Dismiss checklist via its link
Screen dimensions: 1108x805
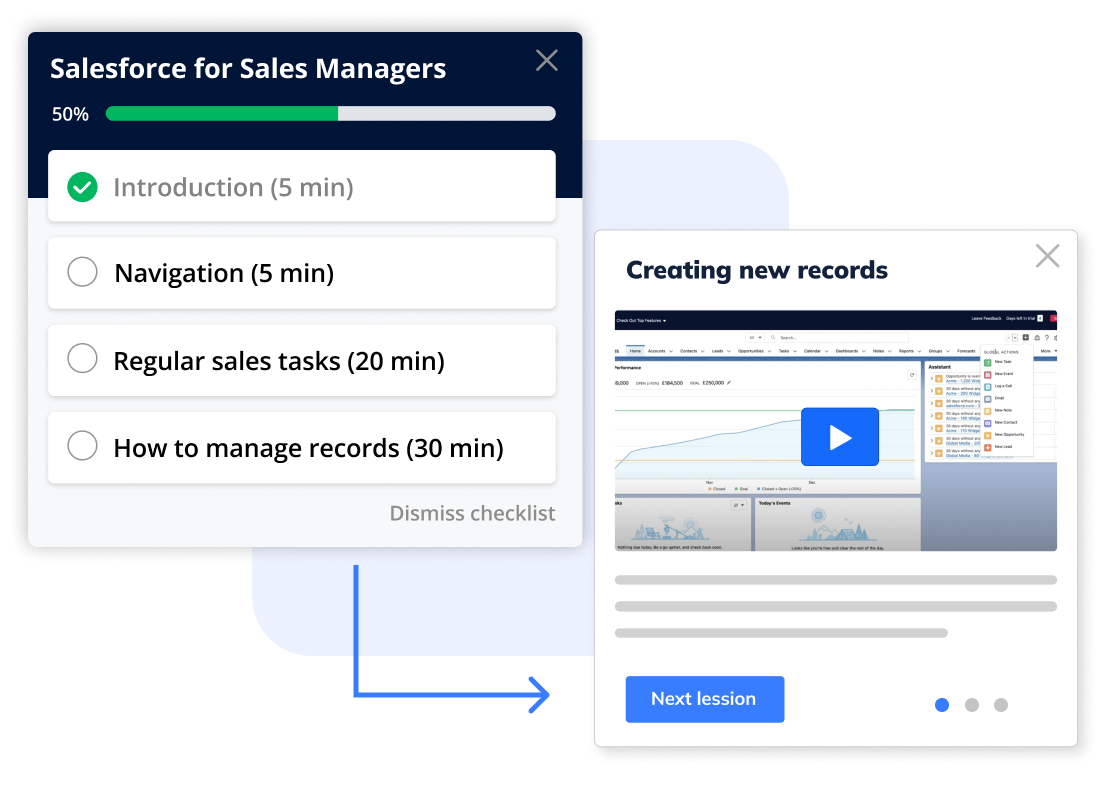pyautogui.click(x=472, y=513)
